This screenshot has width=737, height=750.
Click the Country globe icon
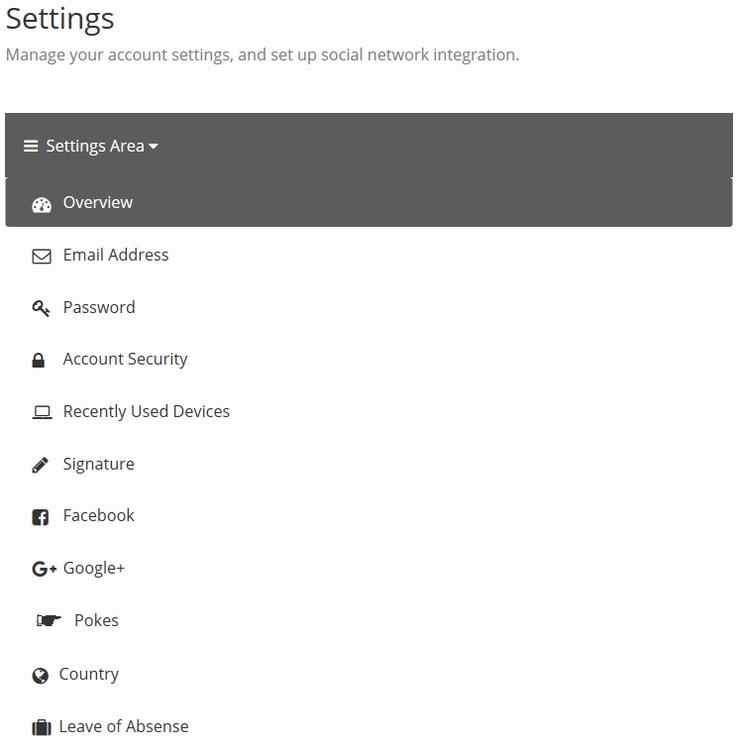click(40, 675)
